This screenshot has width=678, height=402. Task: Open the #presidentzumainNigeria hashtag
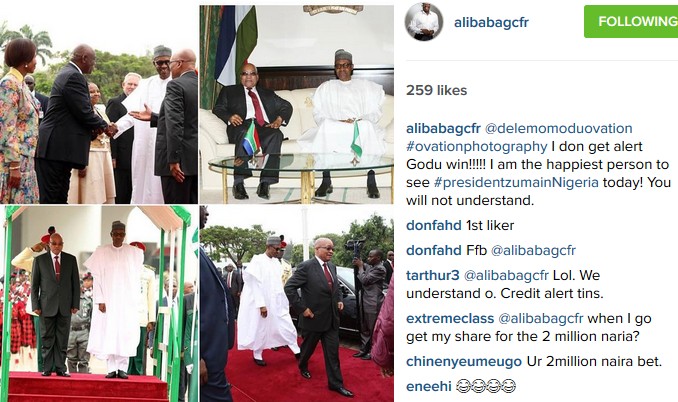click(x=516, y=182)
